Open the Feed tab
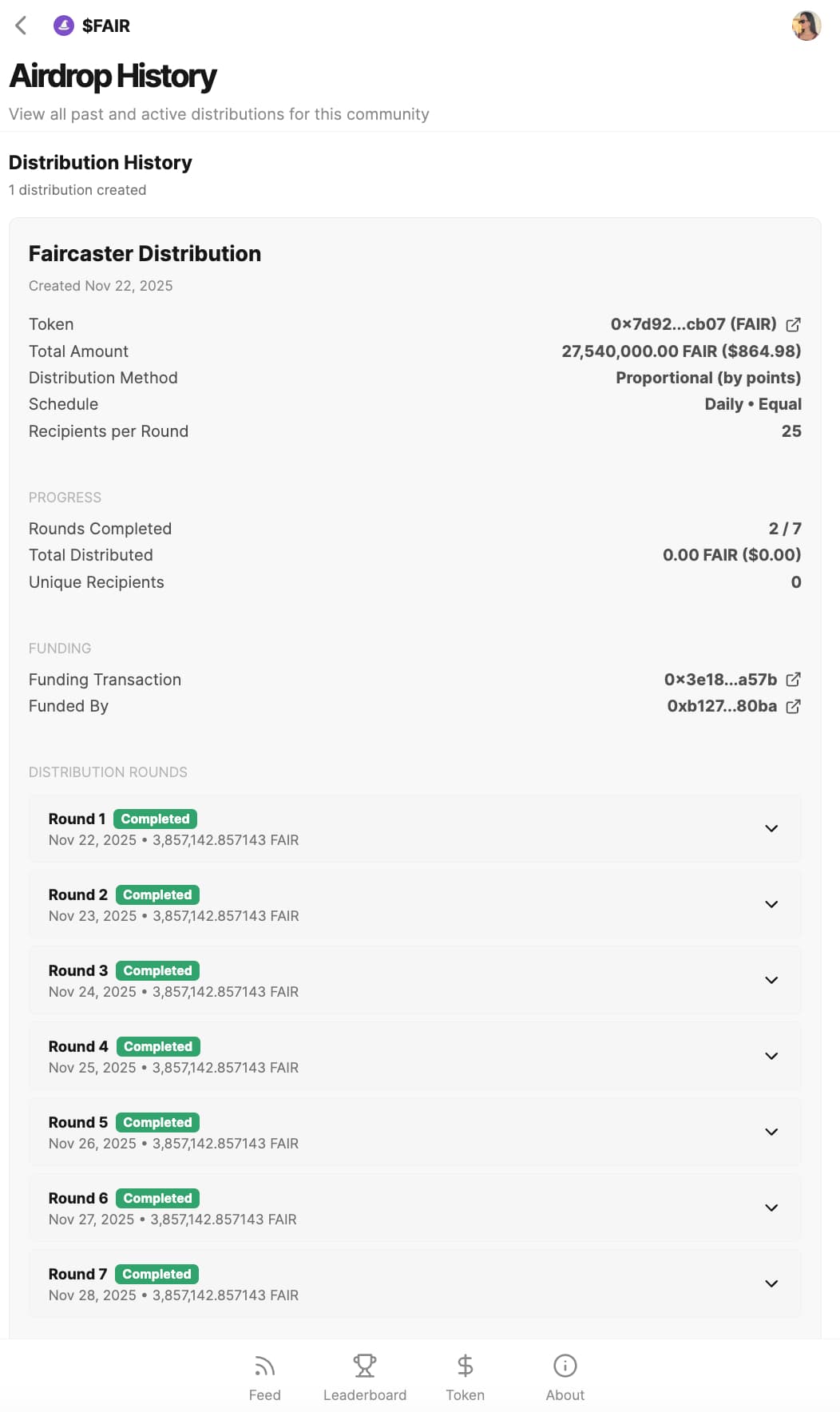The image size is (840, 1412). (264, 1378)
